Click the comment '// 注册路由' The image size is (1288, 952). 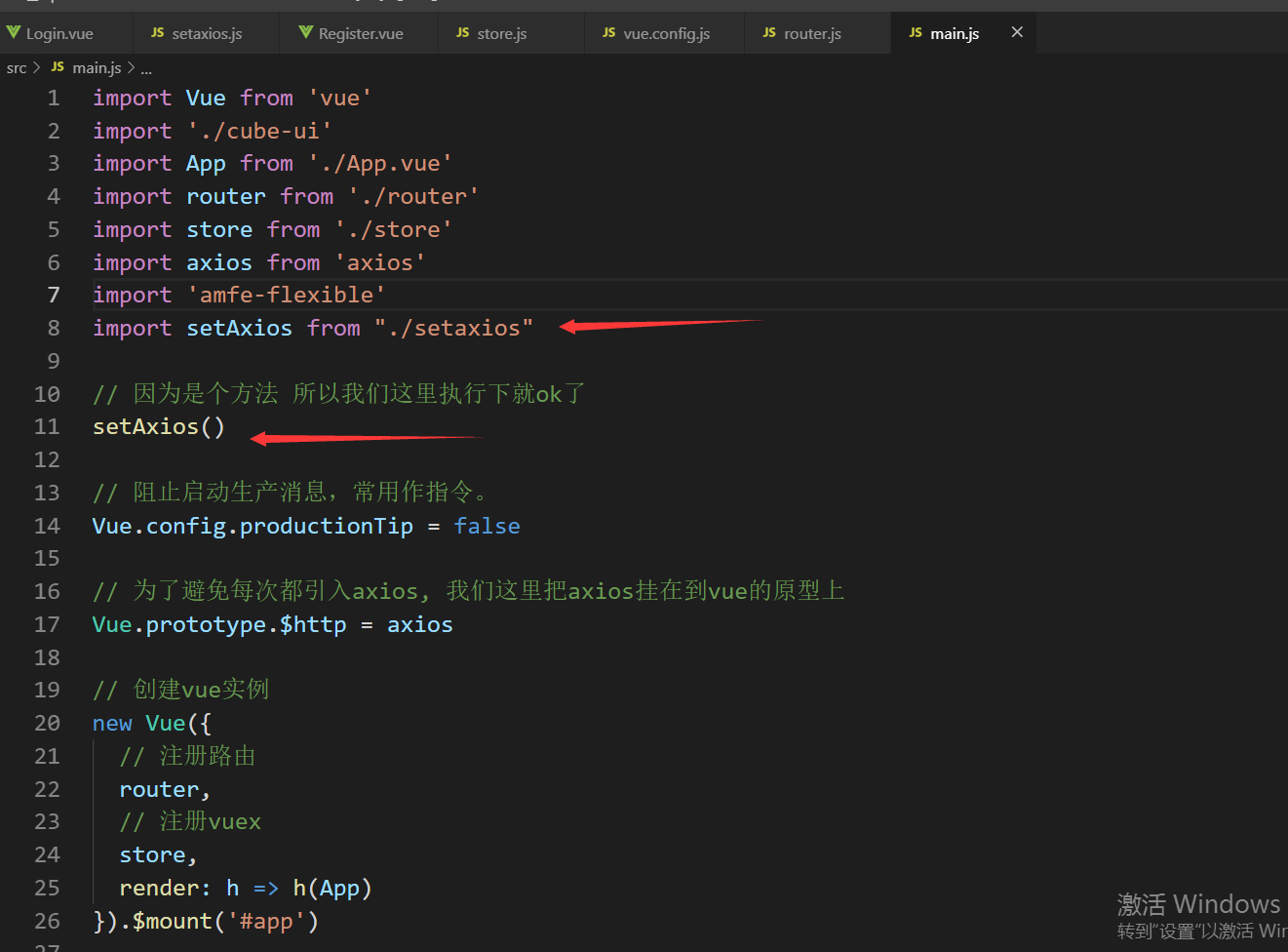(187, 757)
